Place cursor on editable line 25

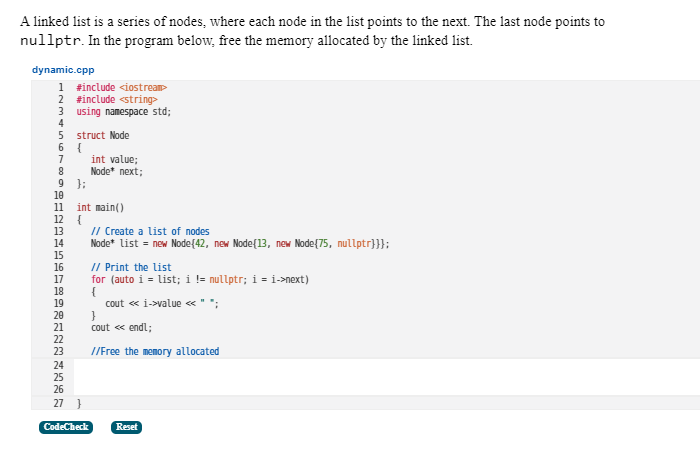coord(387,377)
